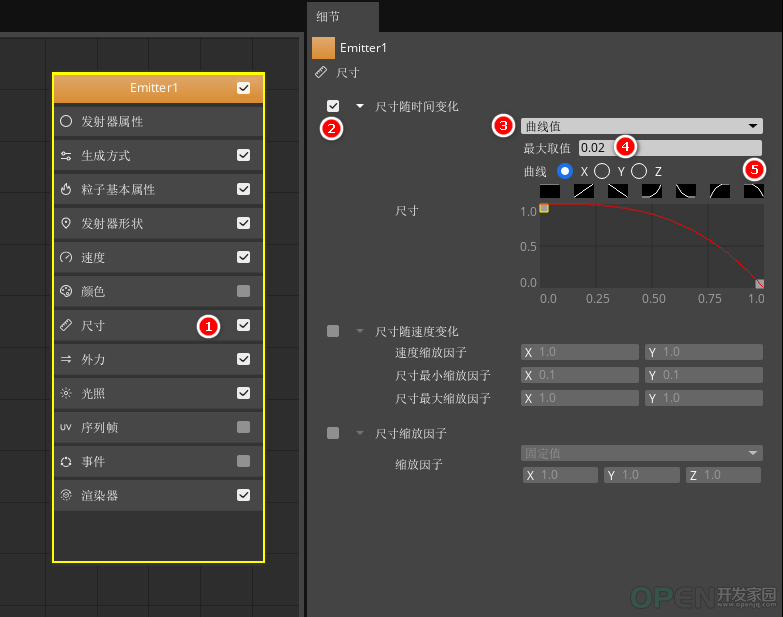Select the curve start keyframe point
The height and width of the screenshot is (617, 783).
point(544,208)
